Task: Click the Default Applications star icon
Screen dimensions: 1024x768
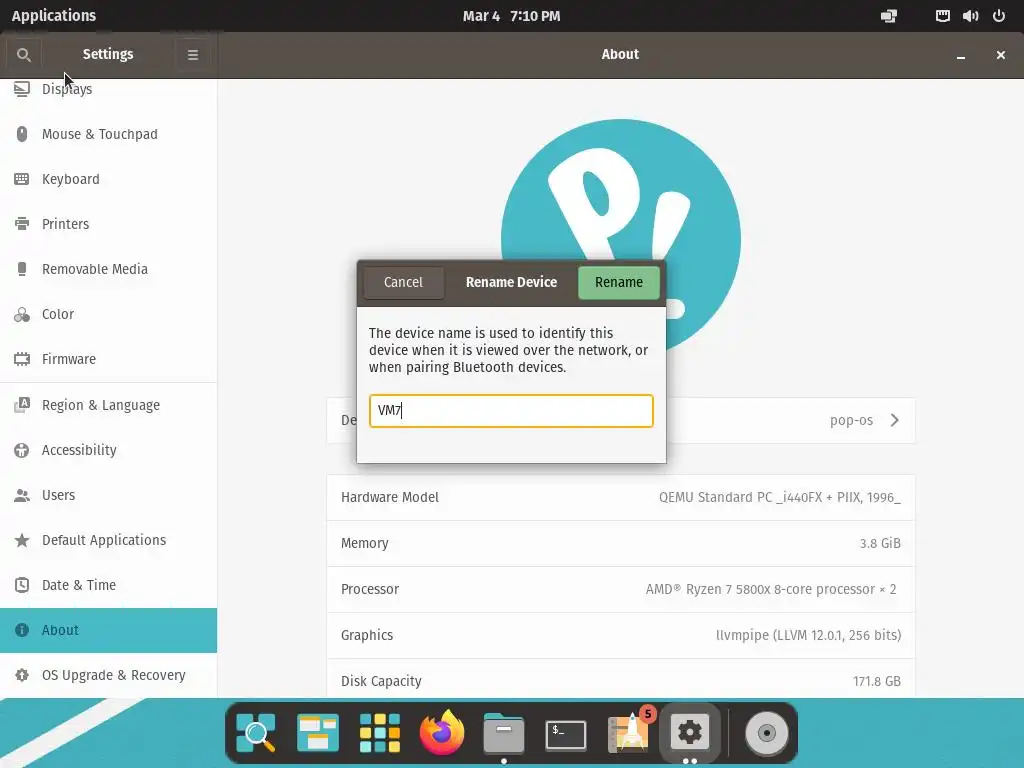Action: [x=22, y=540]
